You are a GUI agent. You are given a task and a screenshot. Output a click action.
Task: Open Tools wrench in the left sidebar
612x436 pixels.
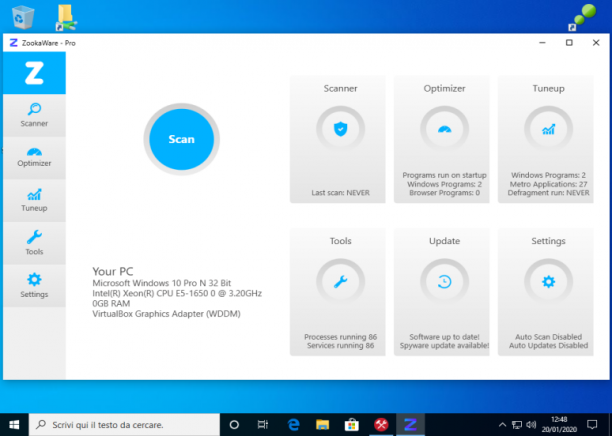[34, 243]
